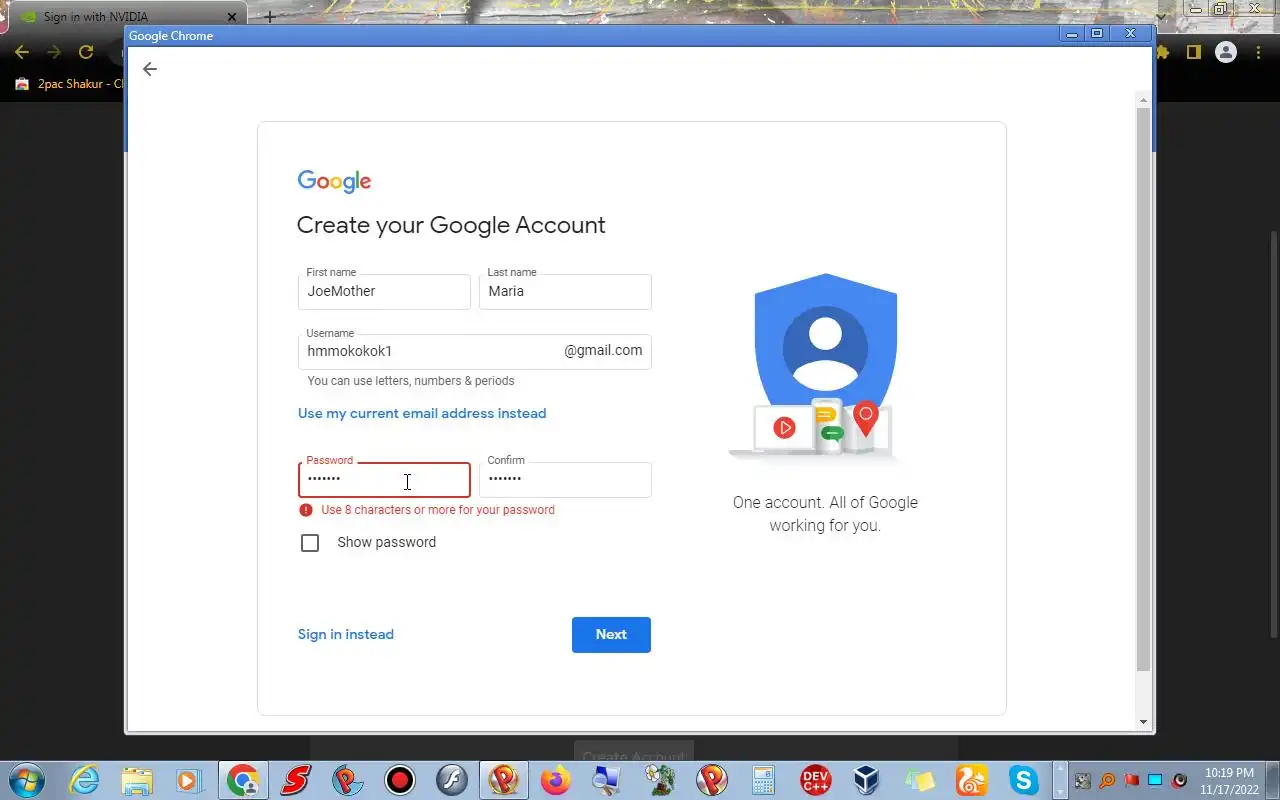Viewport: 1280px width, 800px height.
Task: Tick the Show password checkbox
Action: [x=310, y=543]
